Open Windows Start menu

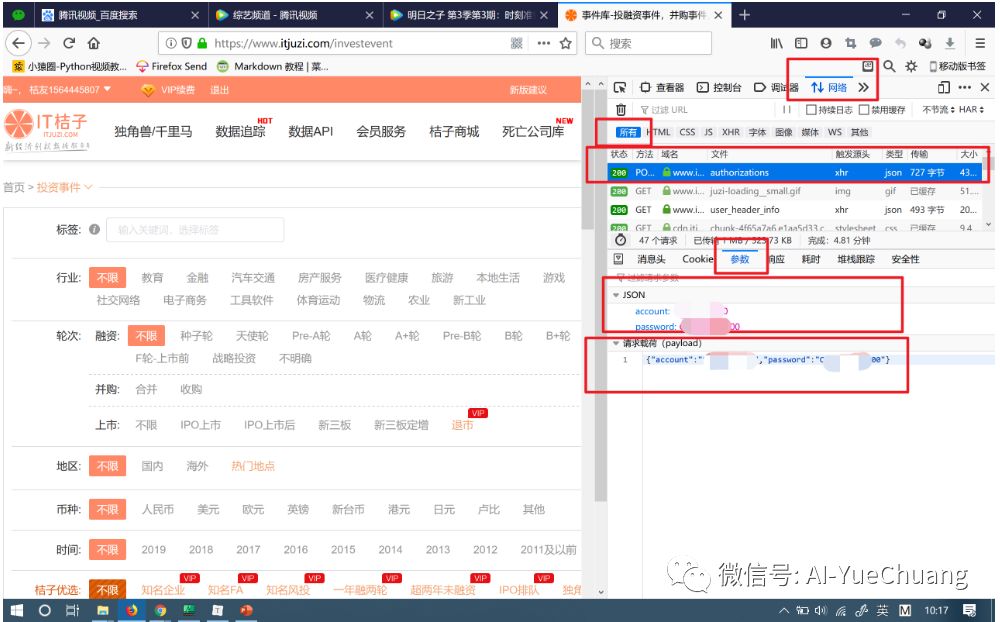17,611
